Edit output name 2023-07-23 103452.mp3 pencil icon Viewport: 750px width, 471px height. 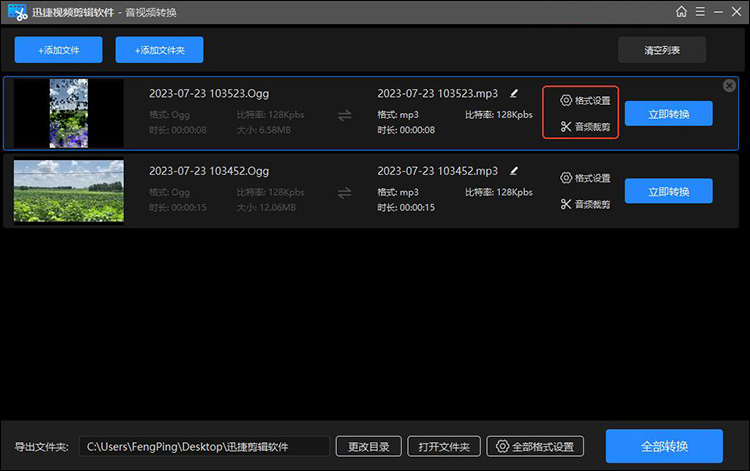(x=514, y=171)
